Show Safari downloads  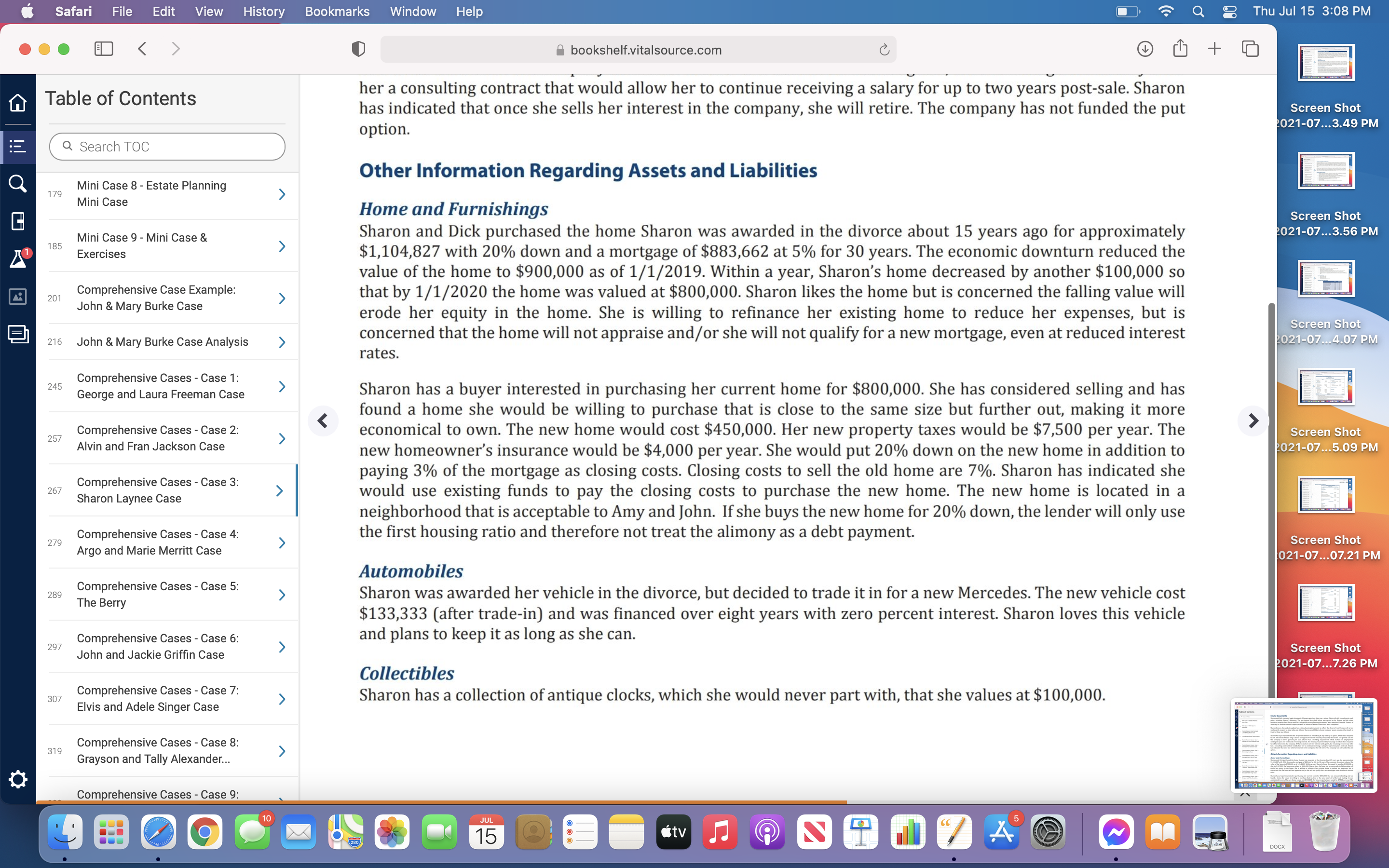pyautogui.click(x=1145, y=49)
